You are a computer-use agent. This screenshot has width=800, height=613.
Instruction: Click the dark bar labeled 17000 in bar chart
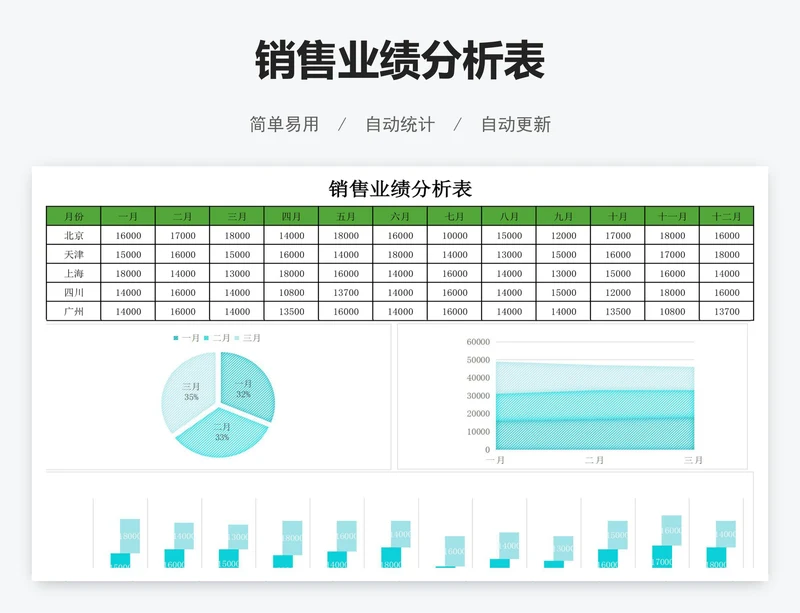662,556
